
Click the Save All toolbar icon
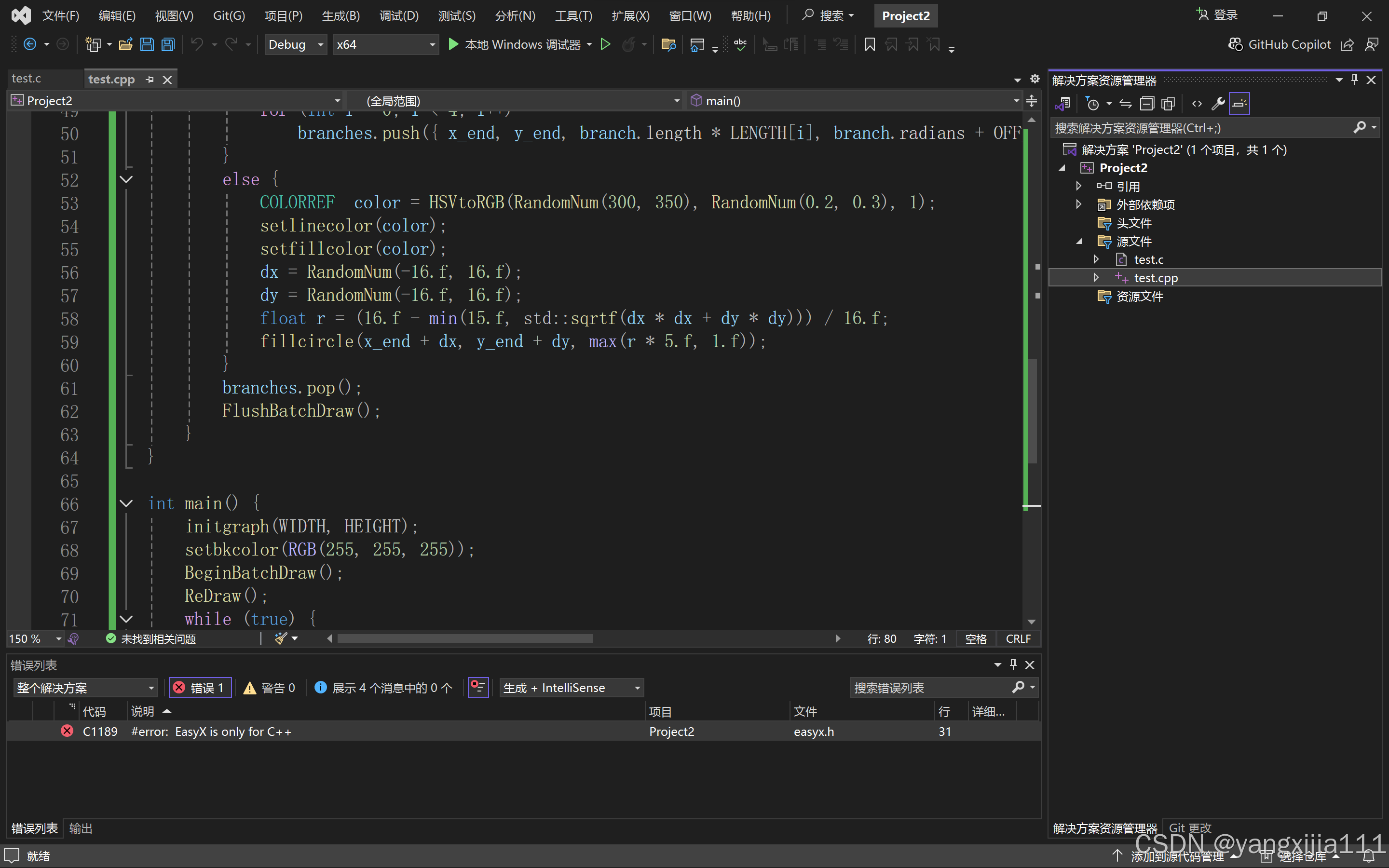[168, 44]
